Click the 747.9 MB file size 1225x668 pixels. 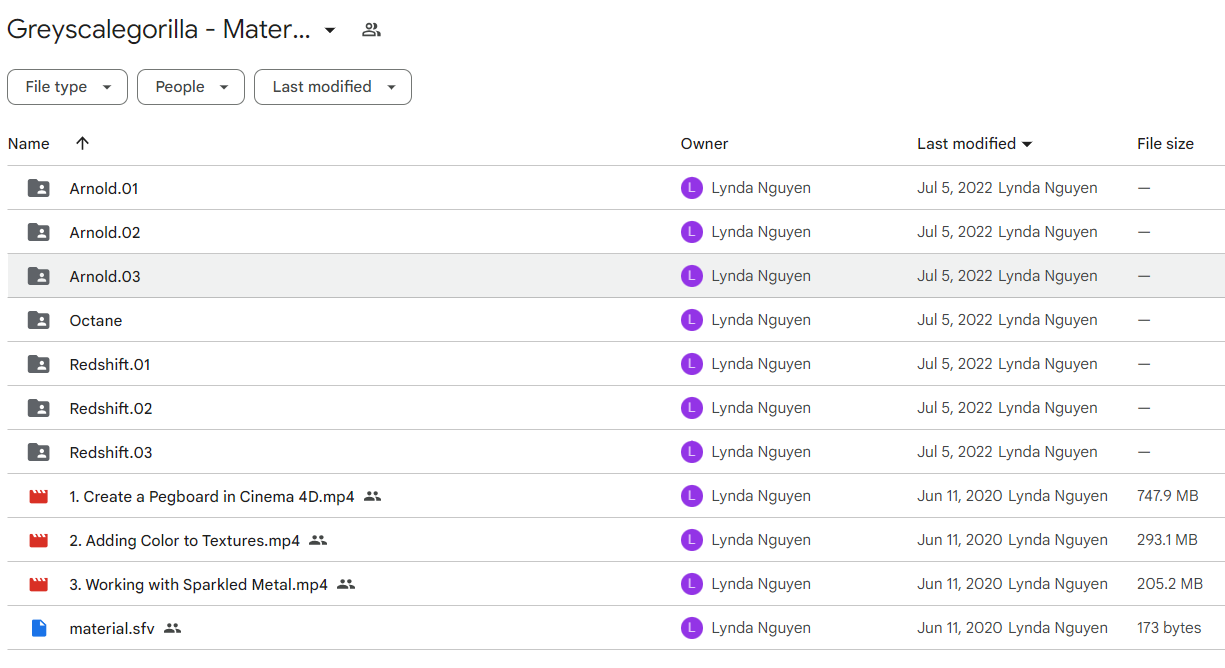coord(1168,496)
